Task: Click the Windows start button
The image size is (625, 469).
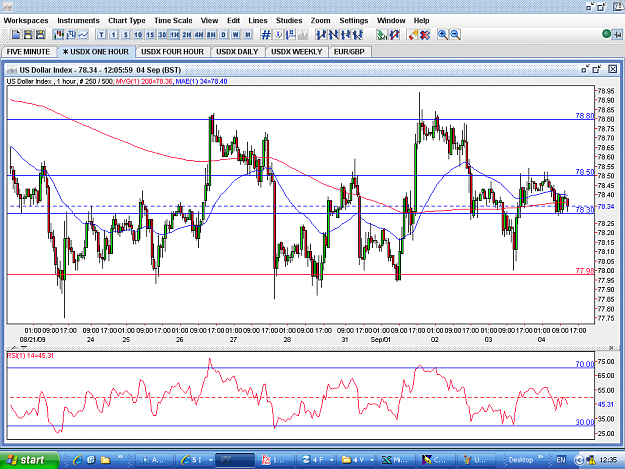Action: (29, 460)
